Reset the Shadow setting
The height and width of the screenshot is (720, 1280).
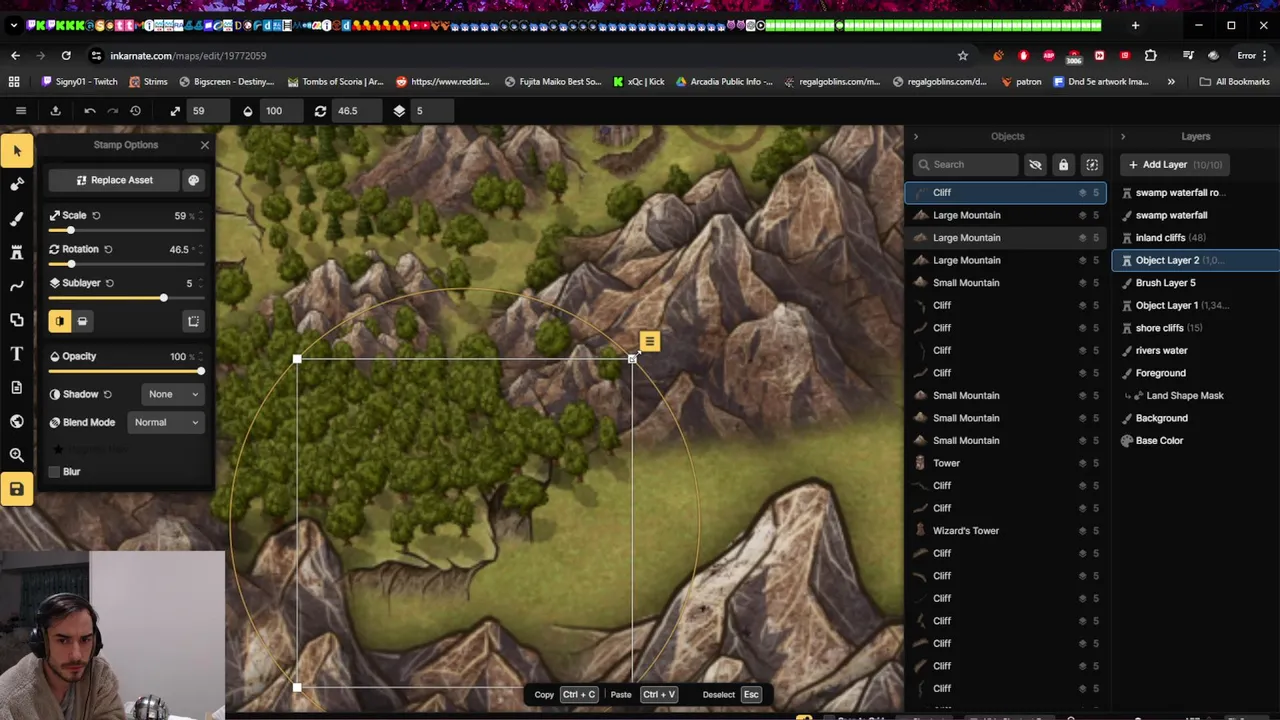pos(107,394)
